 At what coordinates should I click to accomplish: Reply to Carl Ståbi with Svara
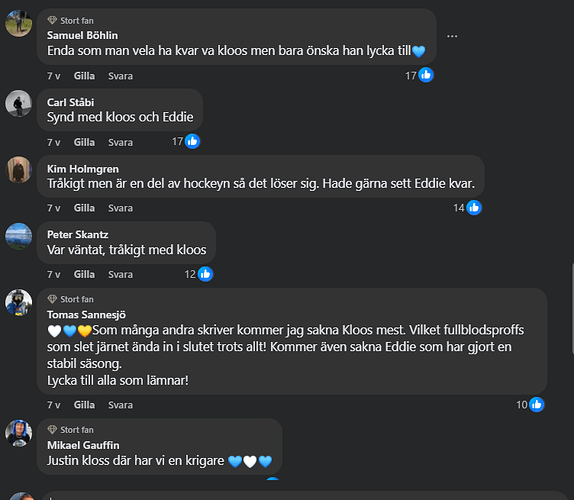tap(120, 142)
